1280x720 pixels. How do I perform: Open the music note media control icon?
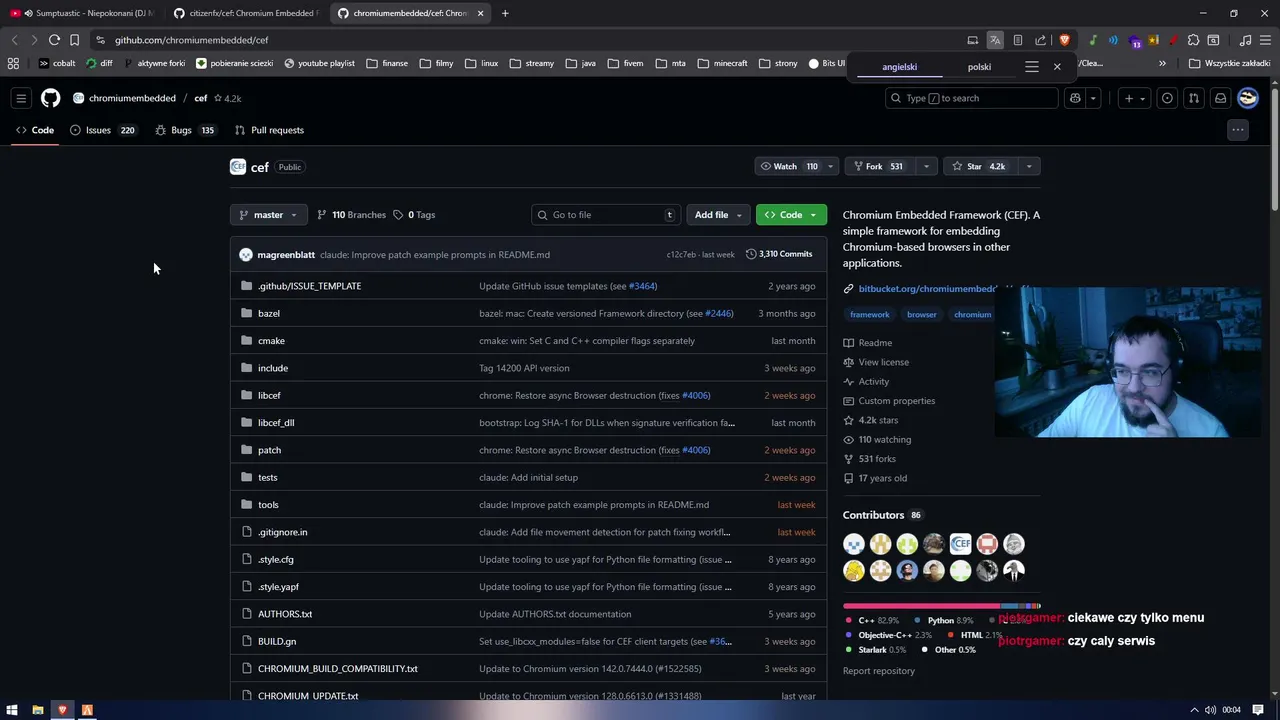pyautogui.click(x=1245, y=40)
